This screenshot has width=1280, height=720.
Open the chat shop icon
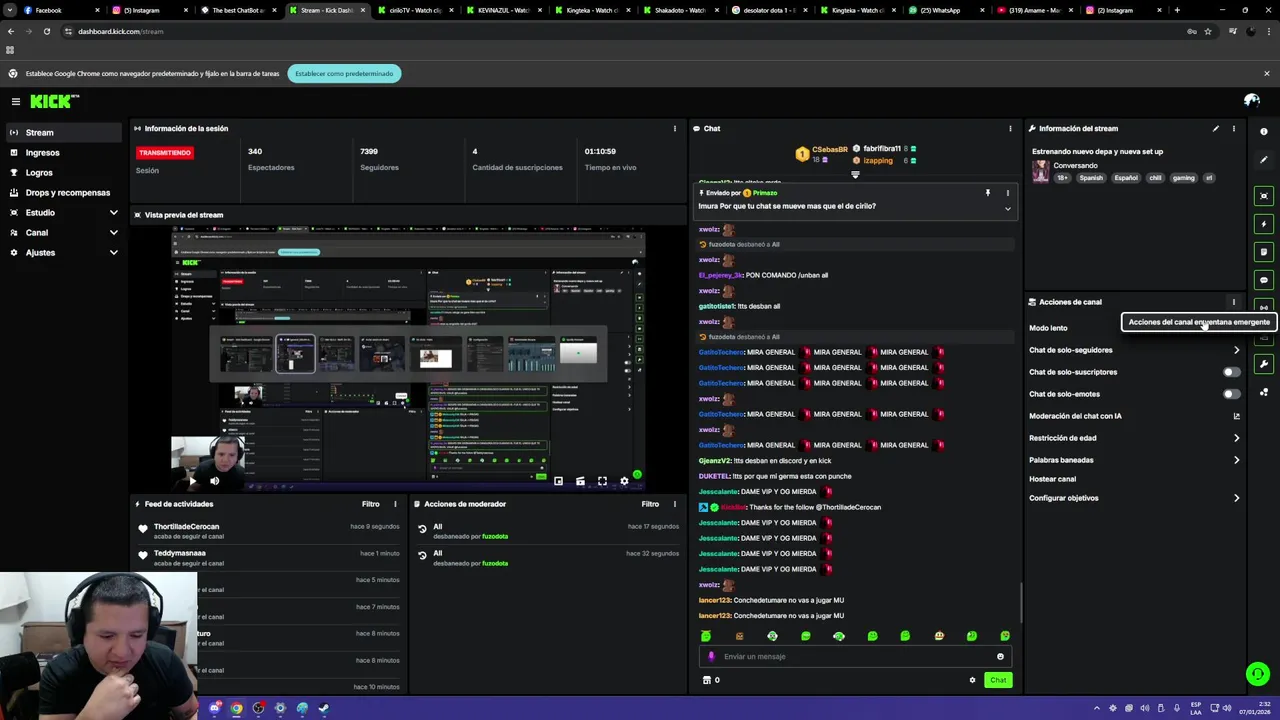tap(706, 680)
